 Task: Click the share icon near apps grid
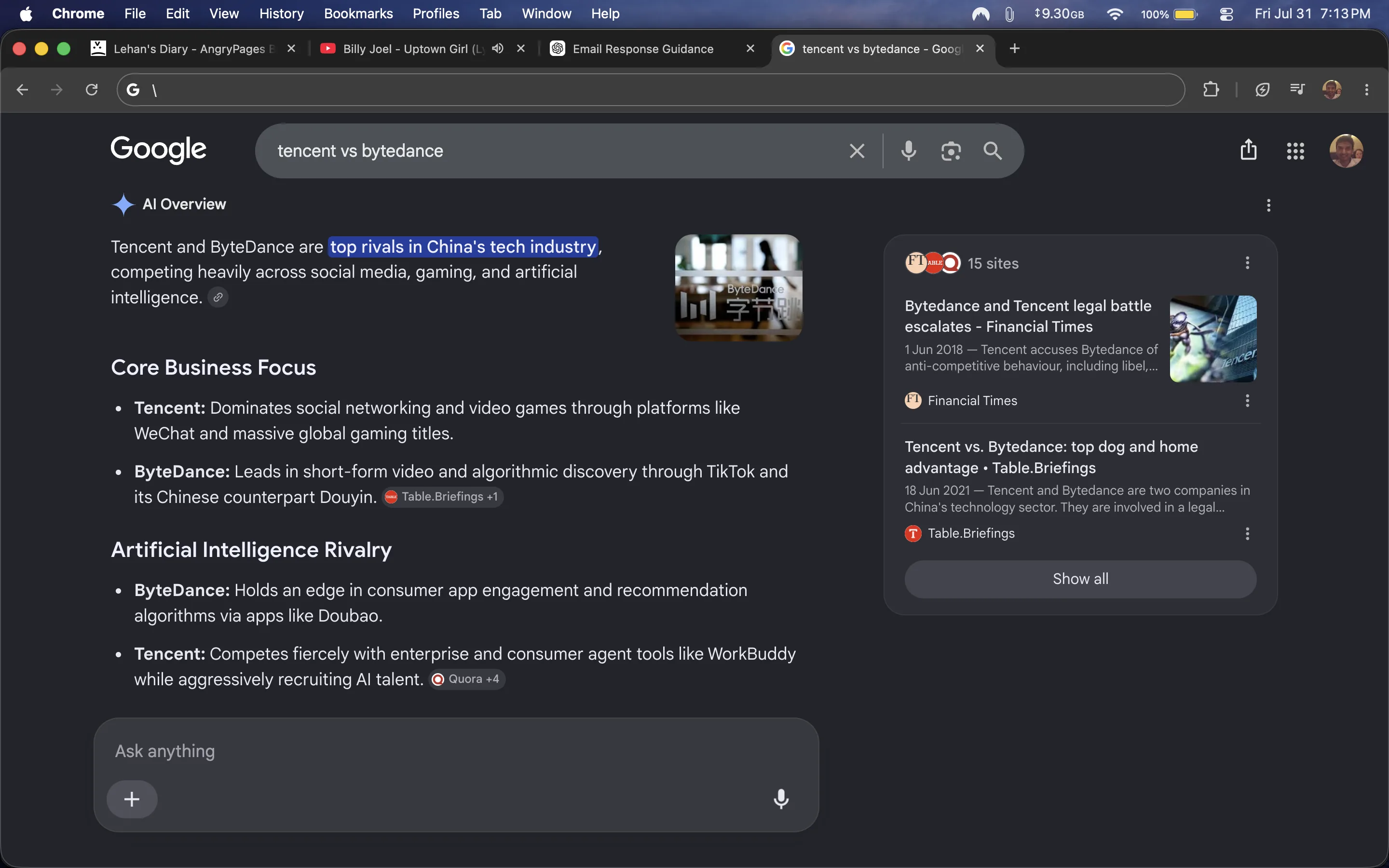(x=1248, y=150)
